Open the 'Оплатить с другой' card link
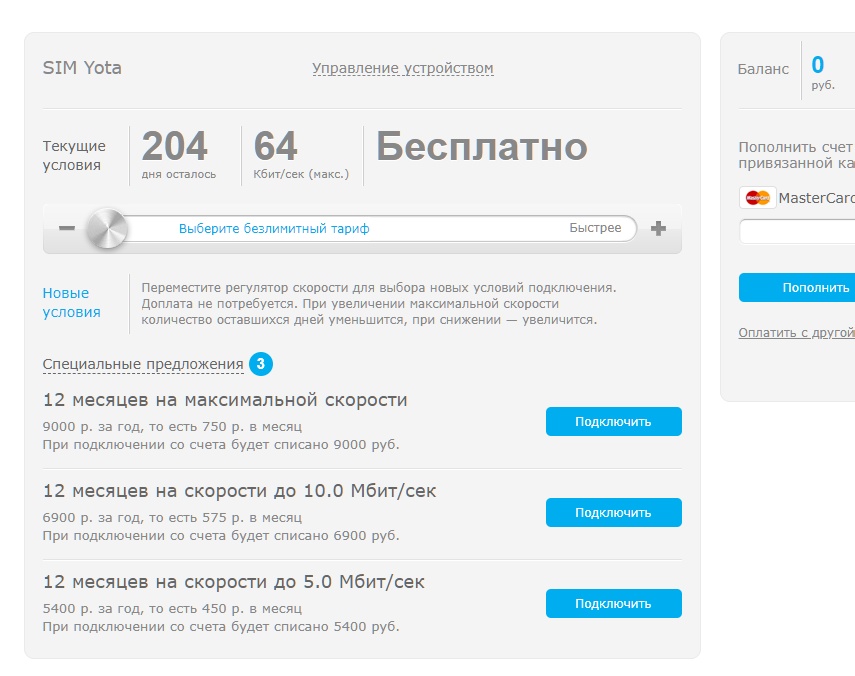 (797, 333)
